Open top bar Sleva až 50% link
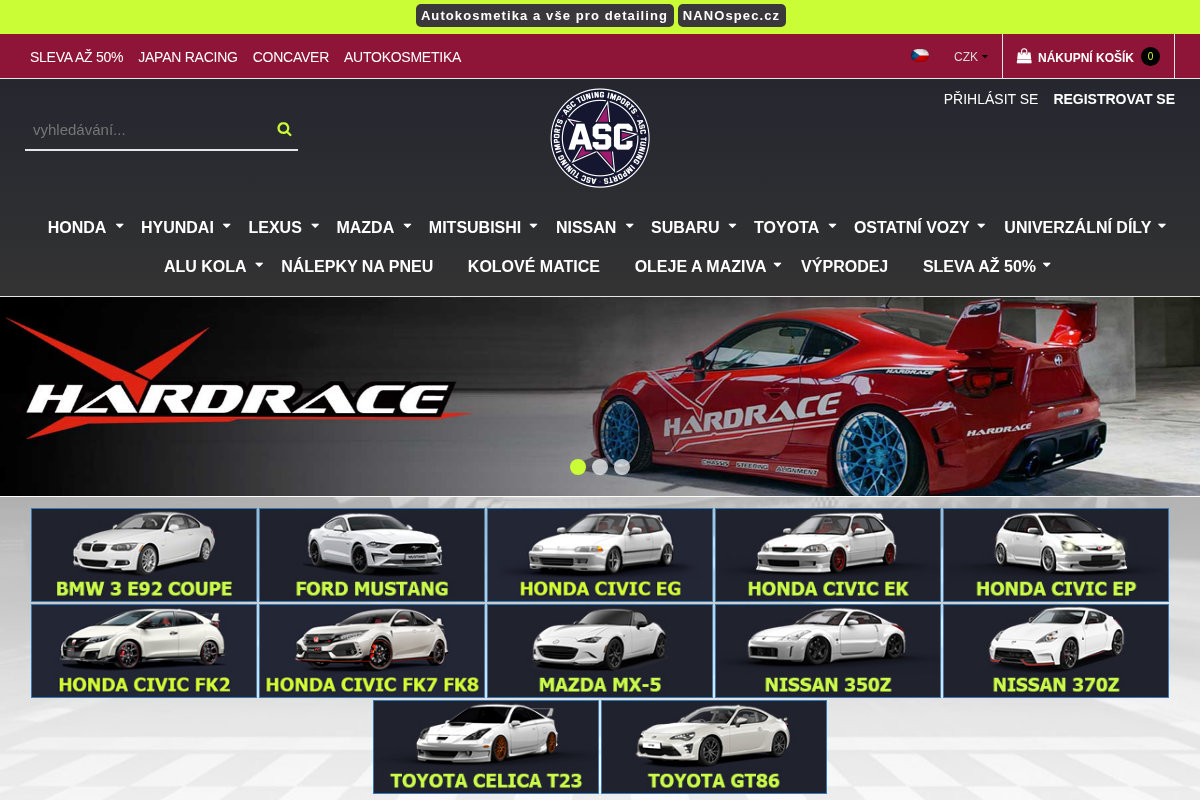The height and width of the screenshot is (800, 1200). click(76, 57)
